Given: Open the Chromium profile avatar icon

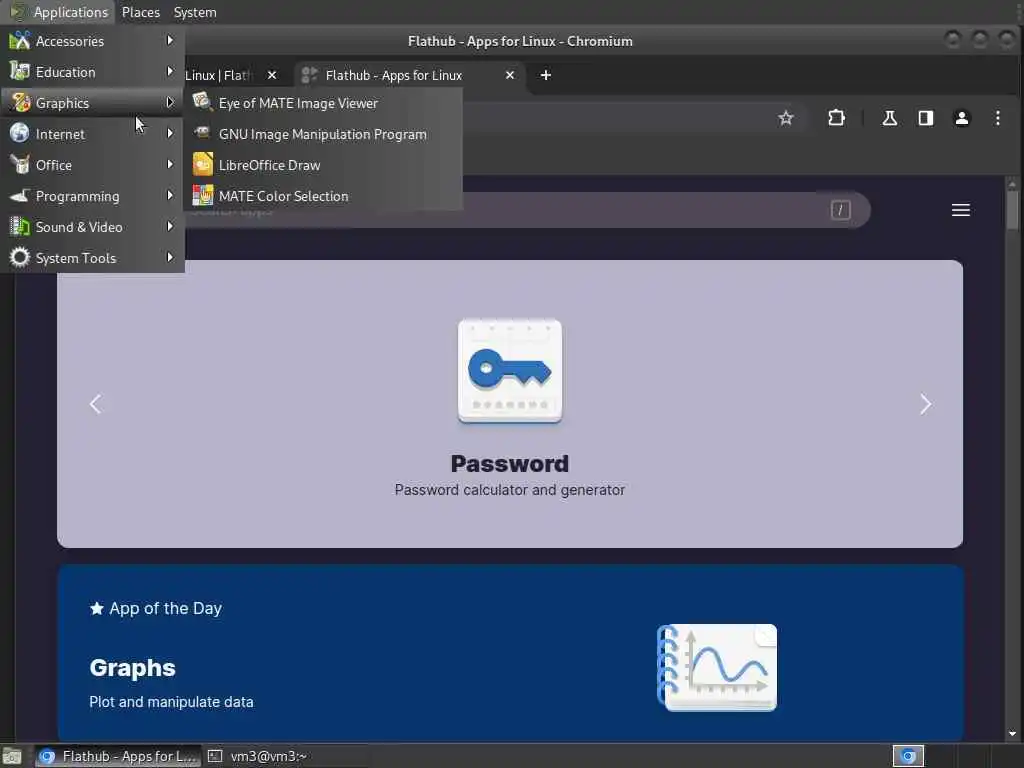Looking at the screenshot, I should pos(962,118).
